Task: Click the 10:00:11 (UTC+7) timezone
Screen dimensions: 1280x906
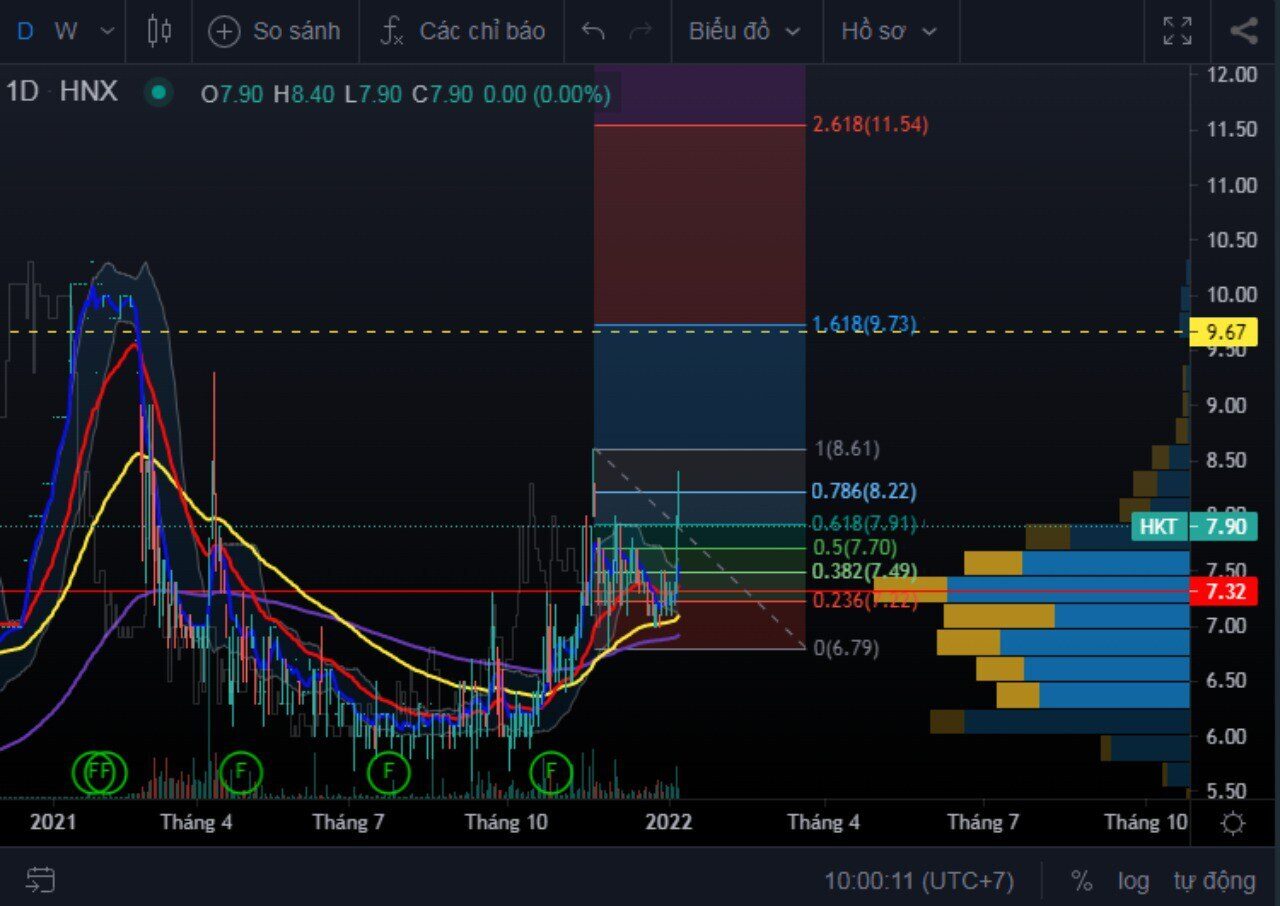Action: pyautogui.click(x=919, y=881)
